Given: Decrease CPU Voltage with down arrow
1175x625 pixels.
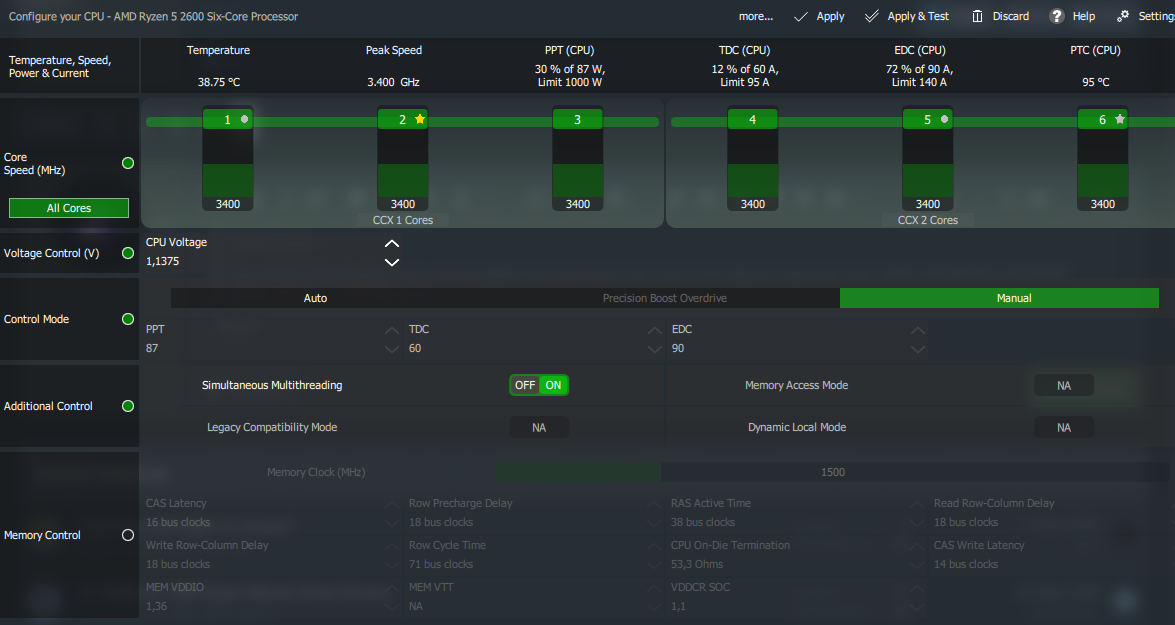Looking at the screenshot, I should click(x=392, y=262).
